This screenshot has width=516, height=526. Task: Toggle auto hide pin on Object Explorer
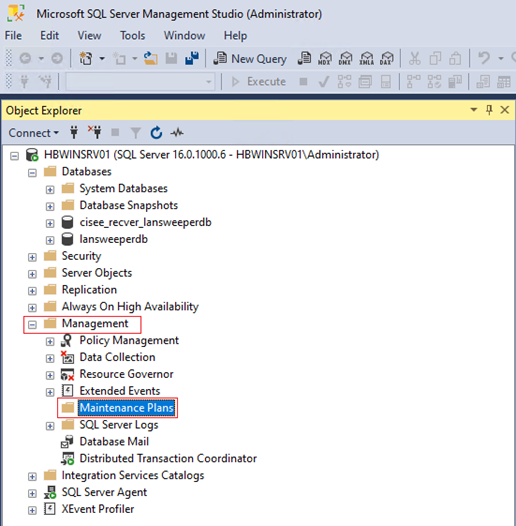[x=489, y=110]
